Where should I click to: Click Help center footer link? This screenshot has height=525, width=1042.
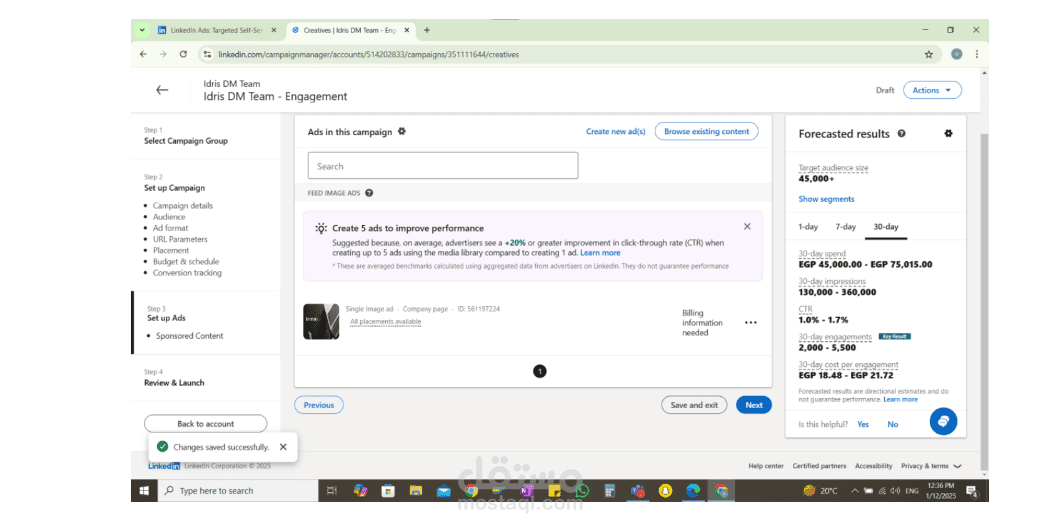pyautogui.click(x=766, y=466)
